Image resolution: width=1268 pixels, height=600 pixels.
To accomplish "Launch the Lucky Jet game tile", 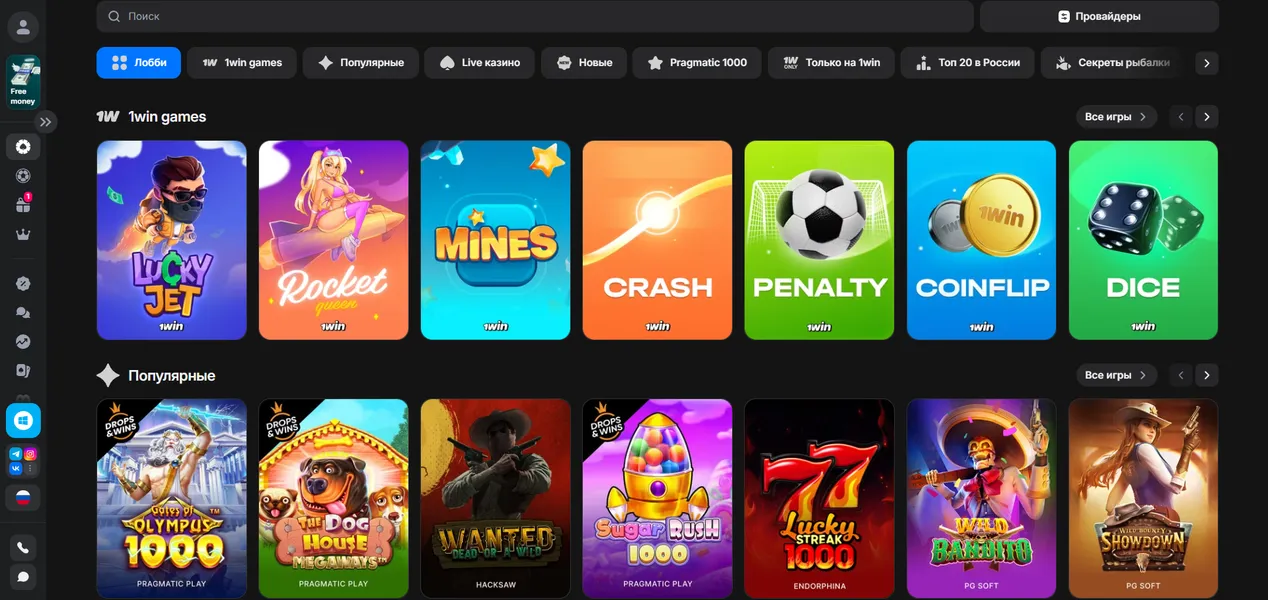I will click(172, 240).
